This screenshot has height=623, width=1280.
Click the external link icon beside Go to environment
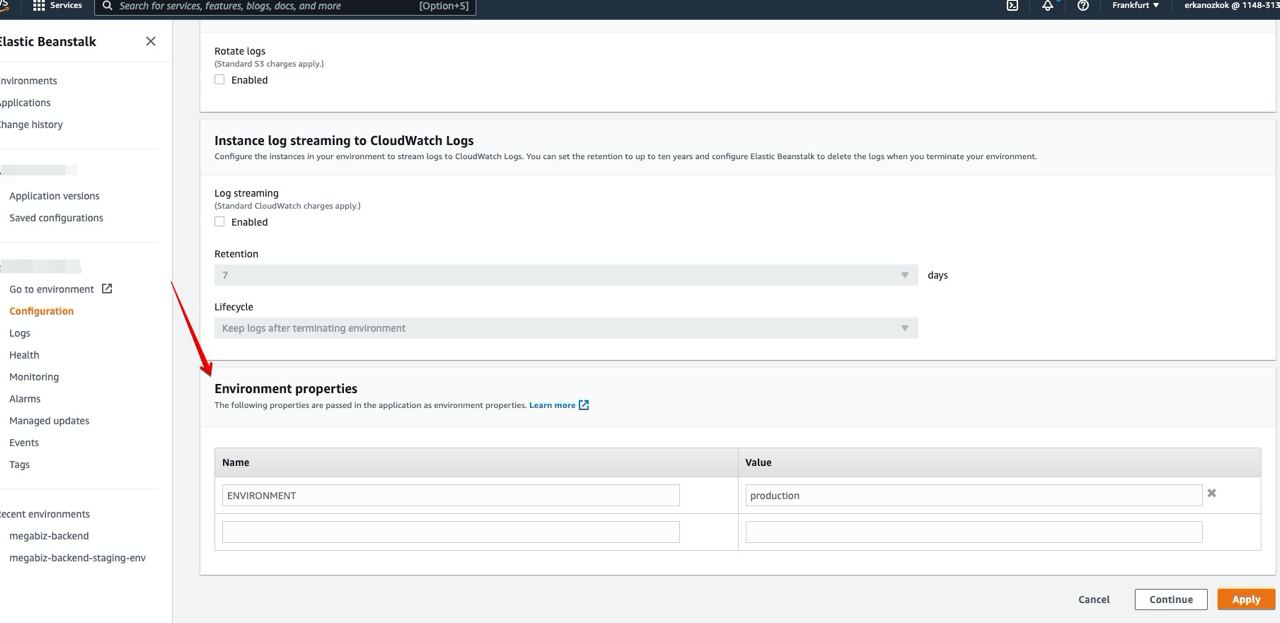pyautogui.click(x=107, y=289)
